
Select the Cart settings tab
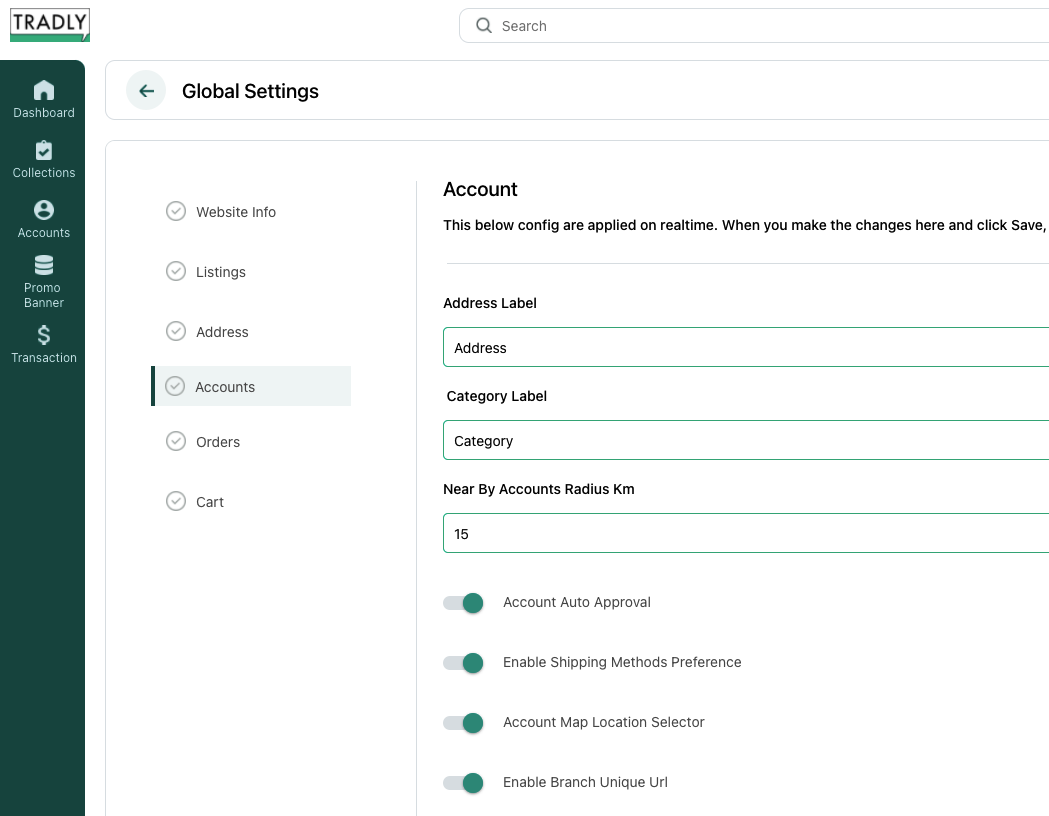(210, 502)
